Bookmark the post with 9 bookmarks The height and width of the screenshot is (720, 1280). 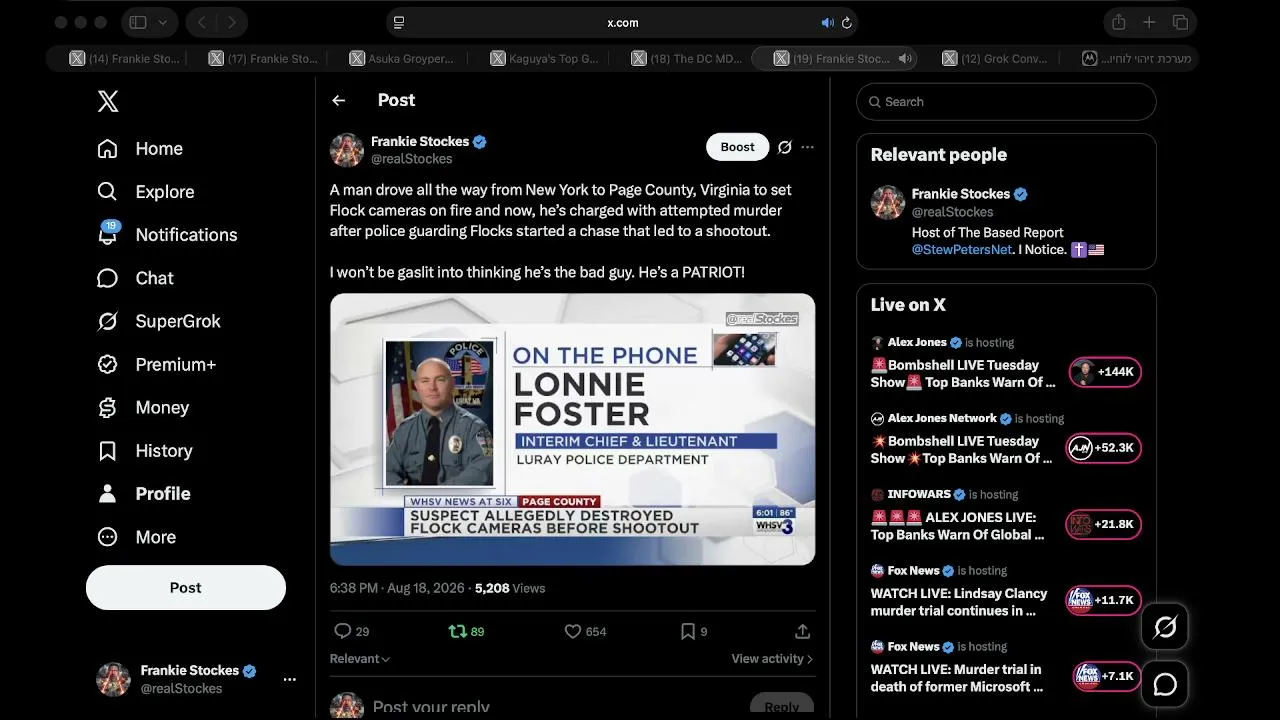(688, 631)
